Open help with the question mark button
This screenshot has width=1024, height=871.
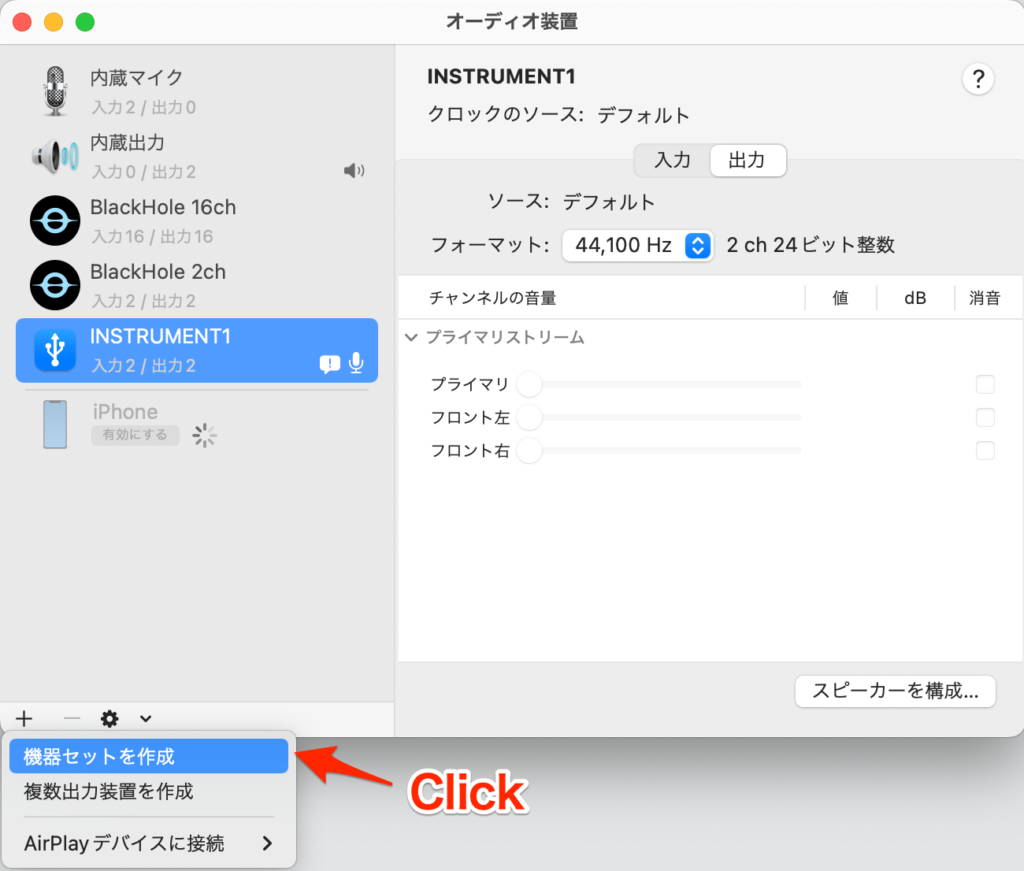977,80
